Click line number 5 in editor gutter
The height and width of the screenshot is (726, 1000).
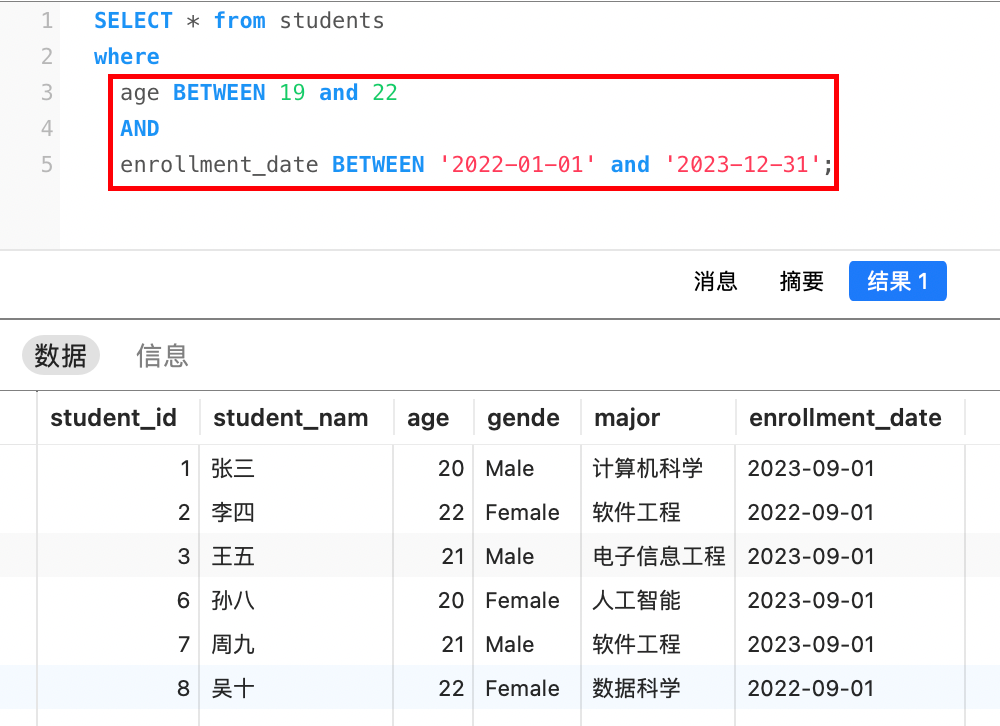pyautogui.click(x=47, y=165)
